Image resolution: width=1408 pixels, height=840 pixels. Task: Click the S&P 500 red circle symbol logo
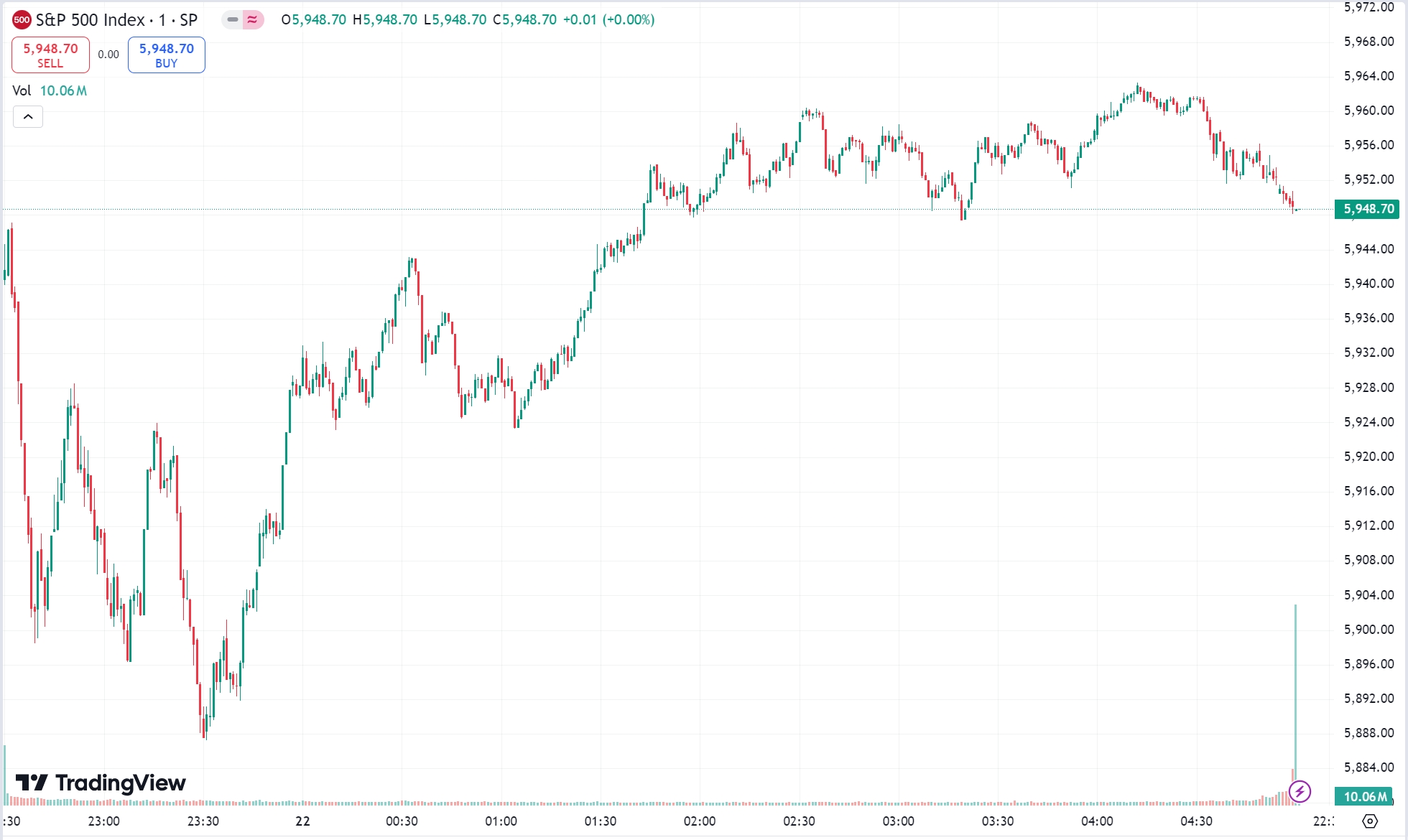click(x=22, y=20)
